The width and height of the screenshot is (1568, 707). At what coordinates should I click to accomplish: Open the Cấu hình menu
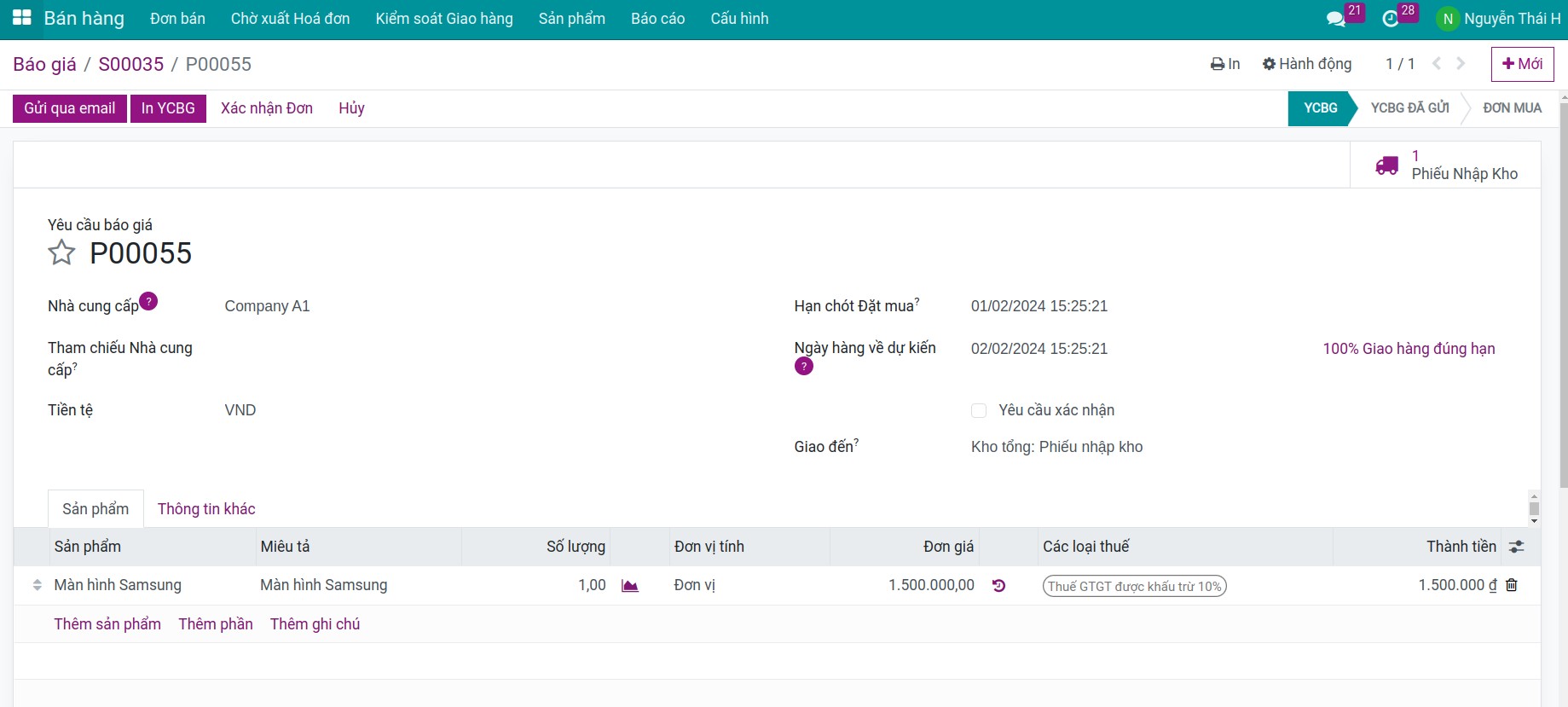pos(739,19)
